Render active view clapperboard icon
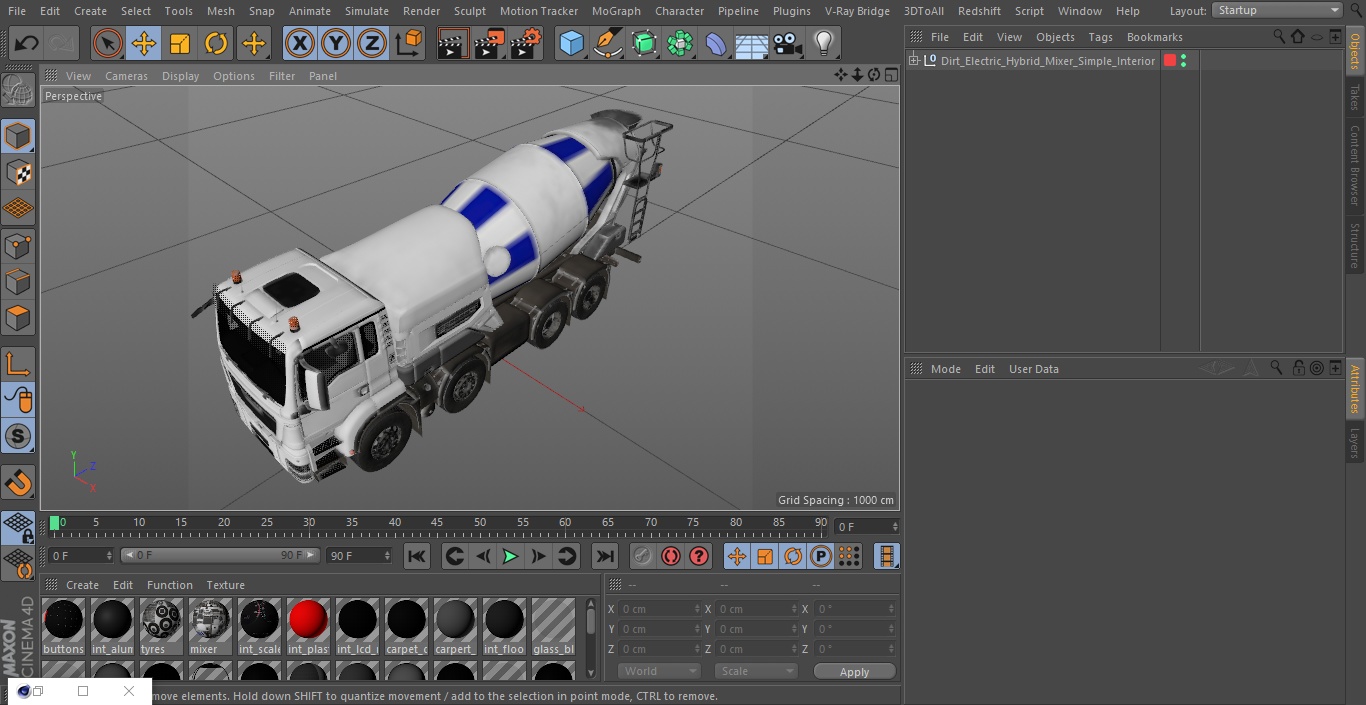 (453, 43)
